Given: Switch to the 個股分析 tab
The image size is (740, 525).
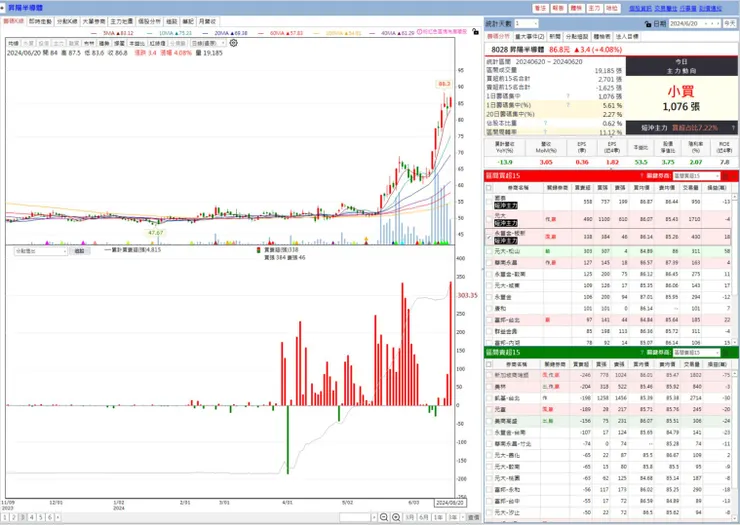Looking at the screenshot, I should (150, 22).
